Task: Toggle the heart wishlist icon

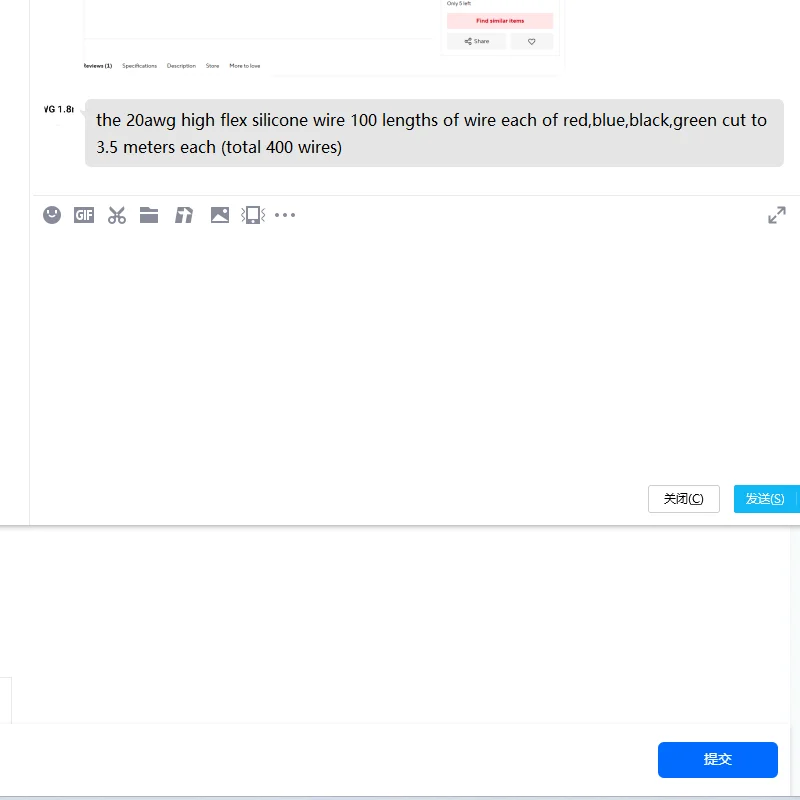Action: coord(532,41)
